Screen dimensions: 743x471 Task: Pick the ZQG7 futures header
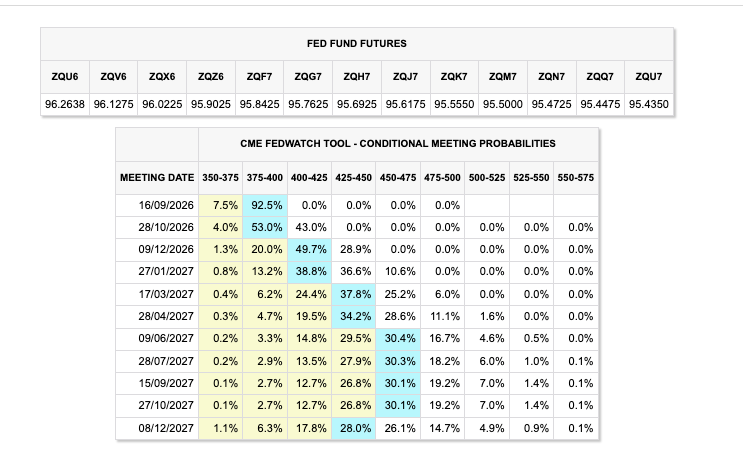308,77
